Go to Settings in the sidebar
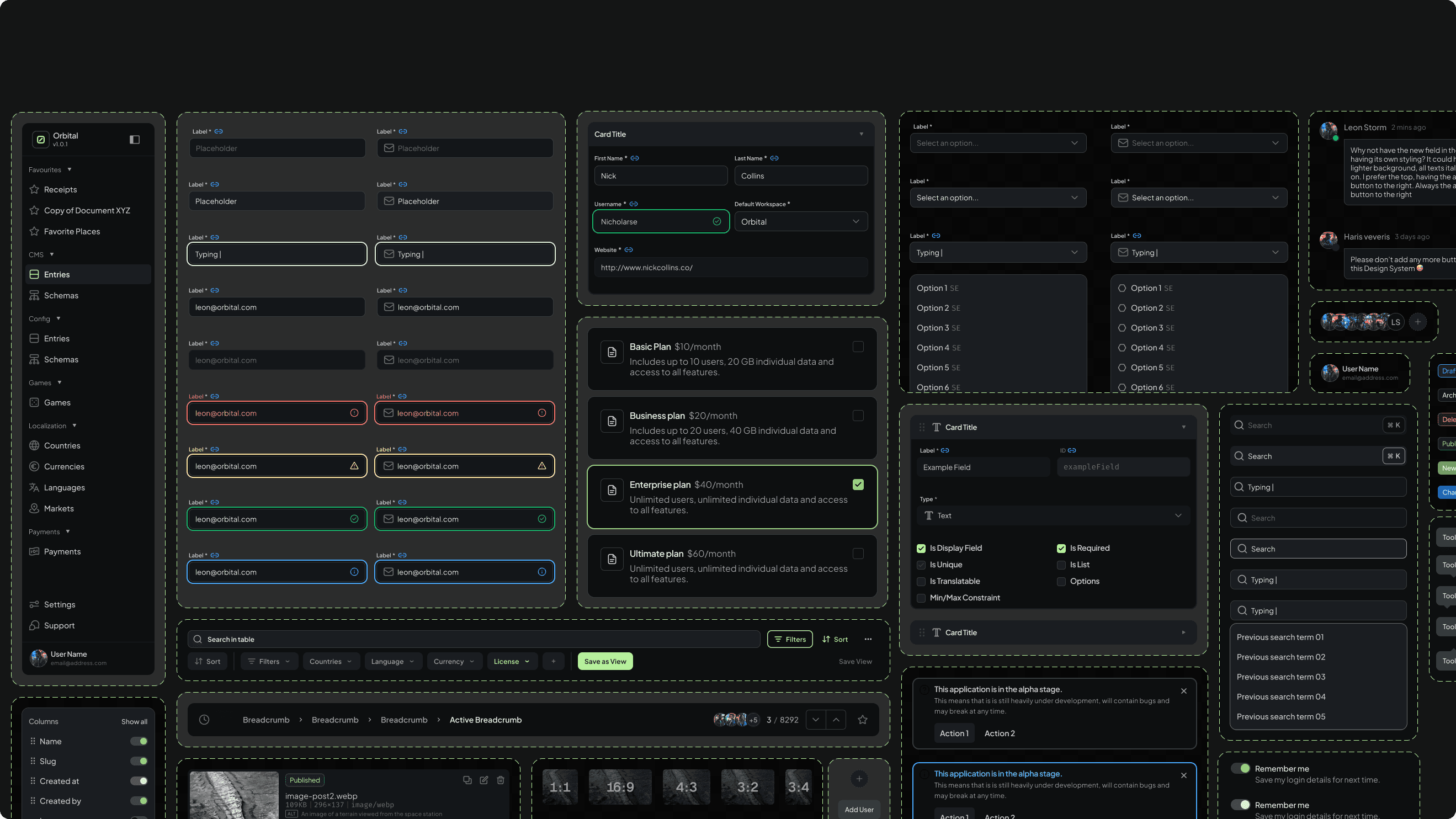Image resolution: width=1456 pixels, height=819 pixels. 60,604
